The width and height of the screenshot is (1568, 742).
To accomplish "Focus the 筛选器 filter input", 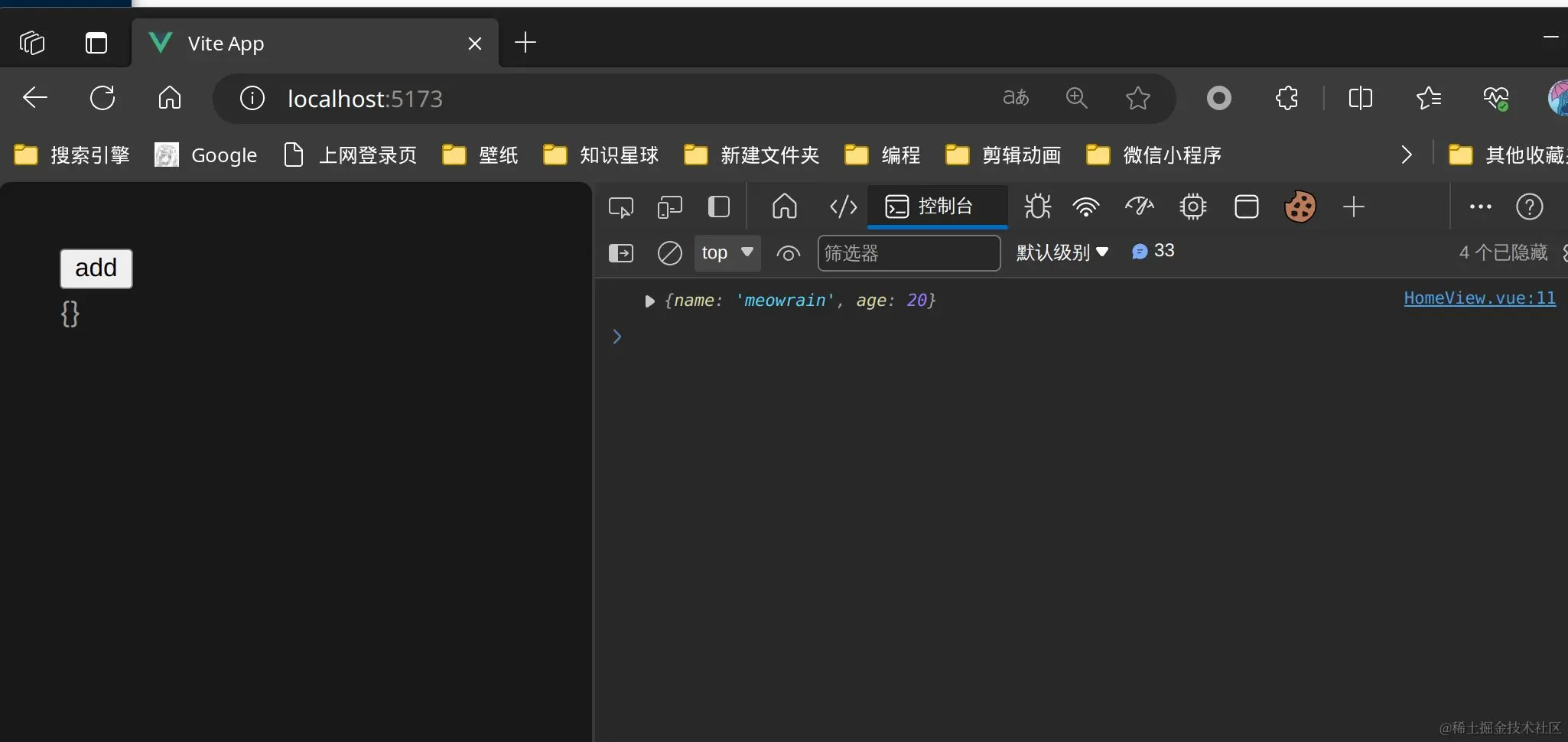I will coord(909,253).
